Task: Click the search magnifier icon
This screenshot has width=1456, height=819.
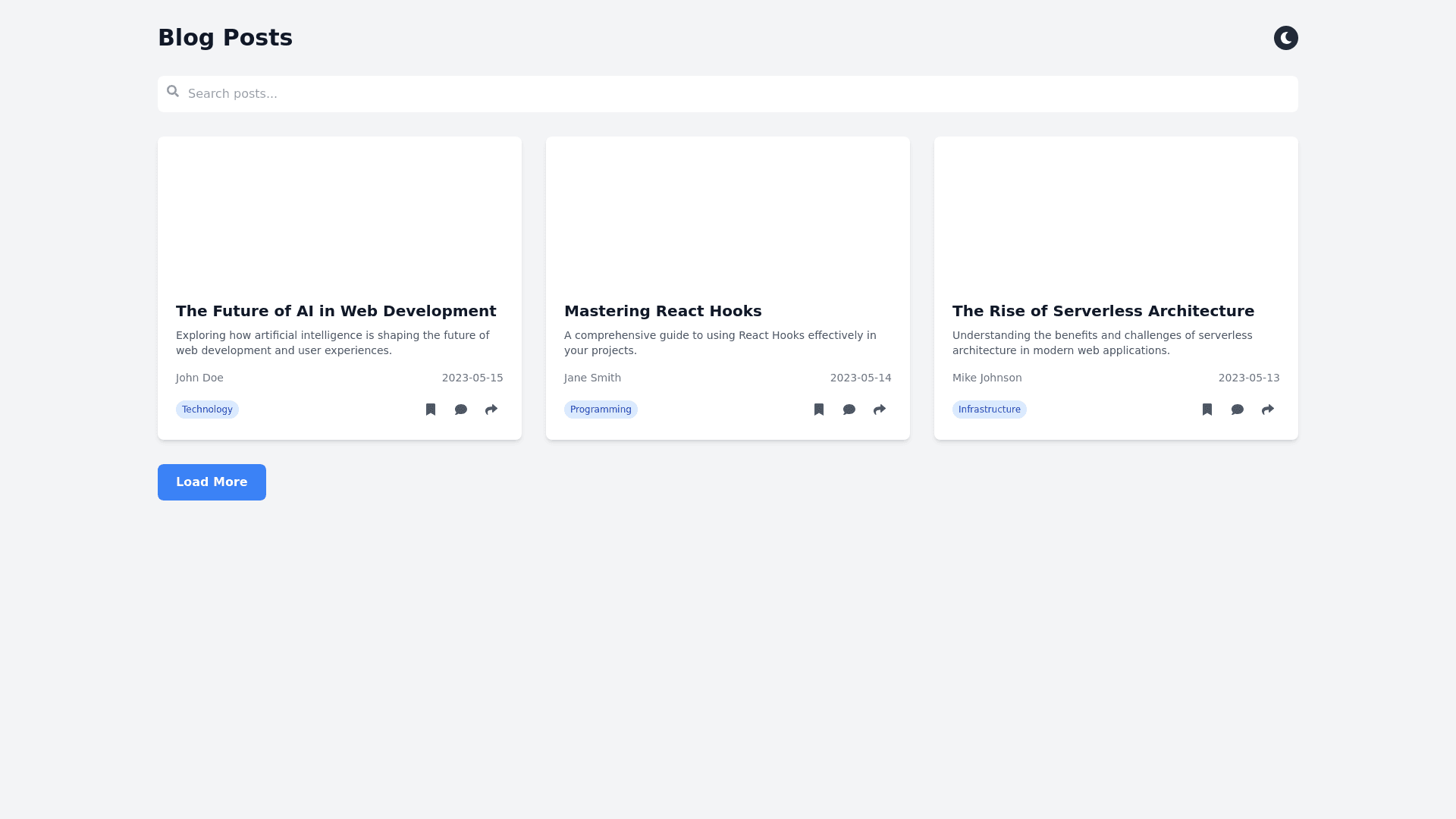Action: (x=173, y=91)
